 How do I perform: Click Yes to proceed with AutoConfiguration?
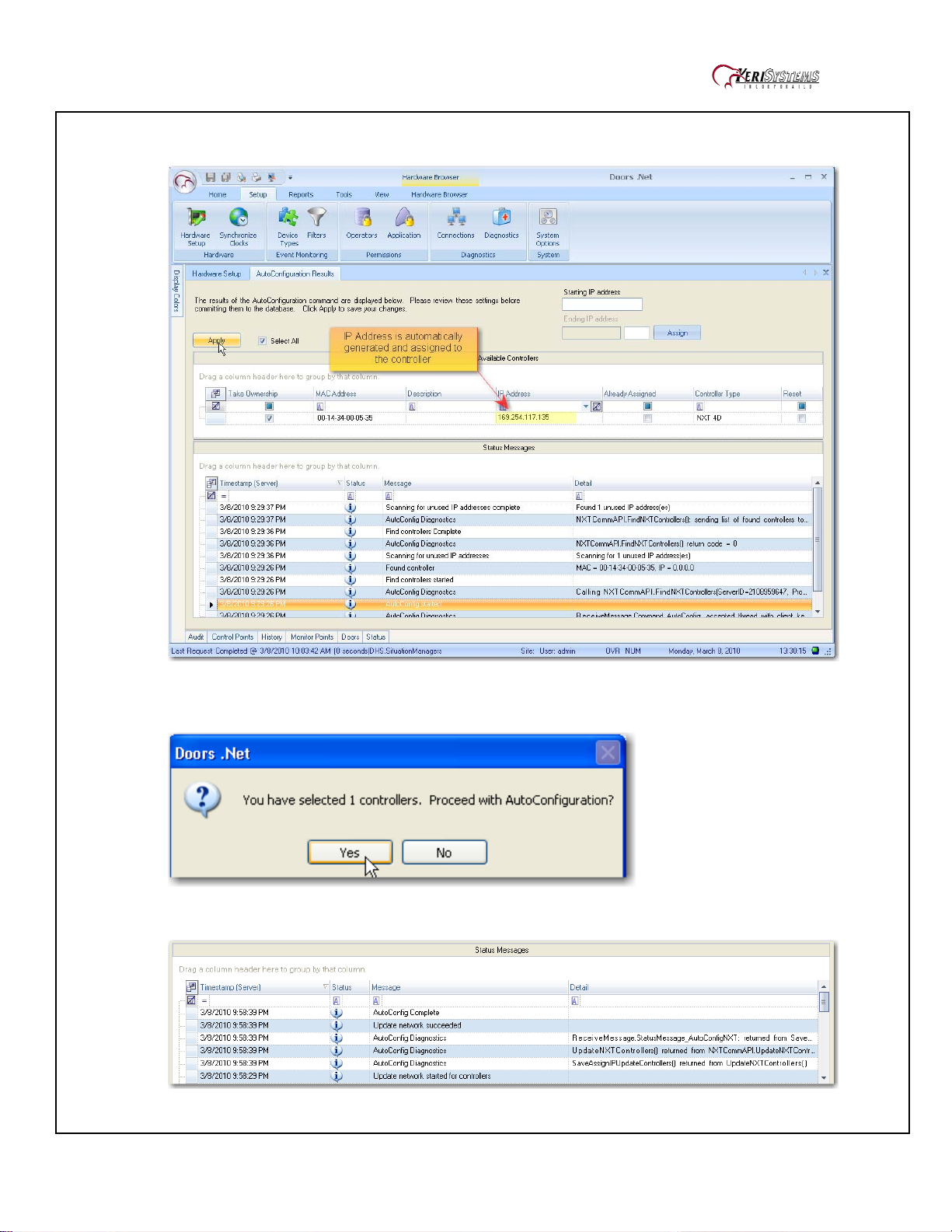click(350, 853)
